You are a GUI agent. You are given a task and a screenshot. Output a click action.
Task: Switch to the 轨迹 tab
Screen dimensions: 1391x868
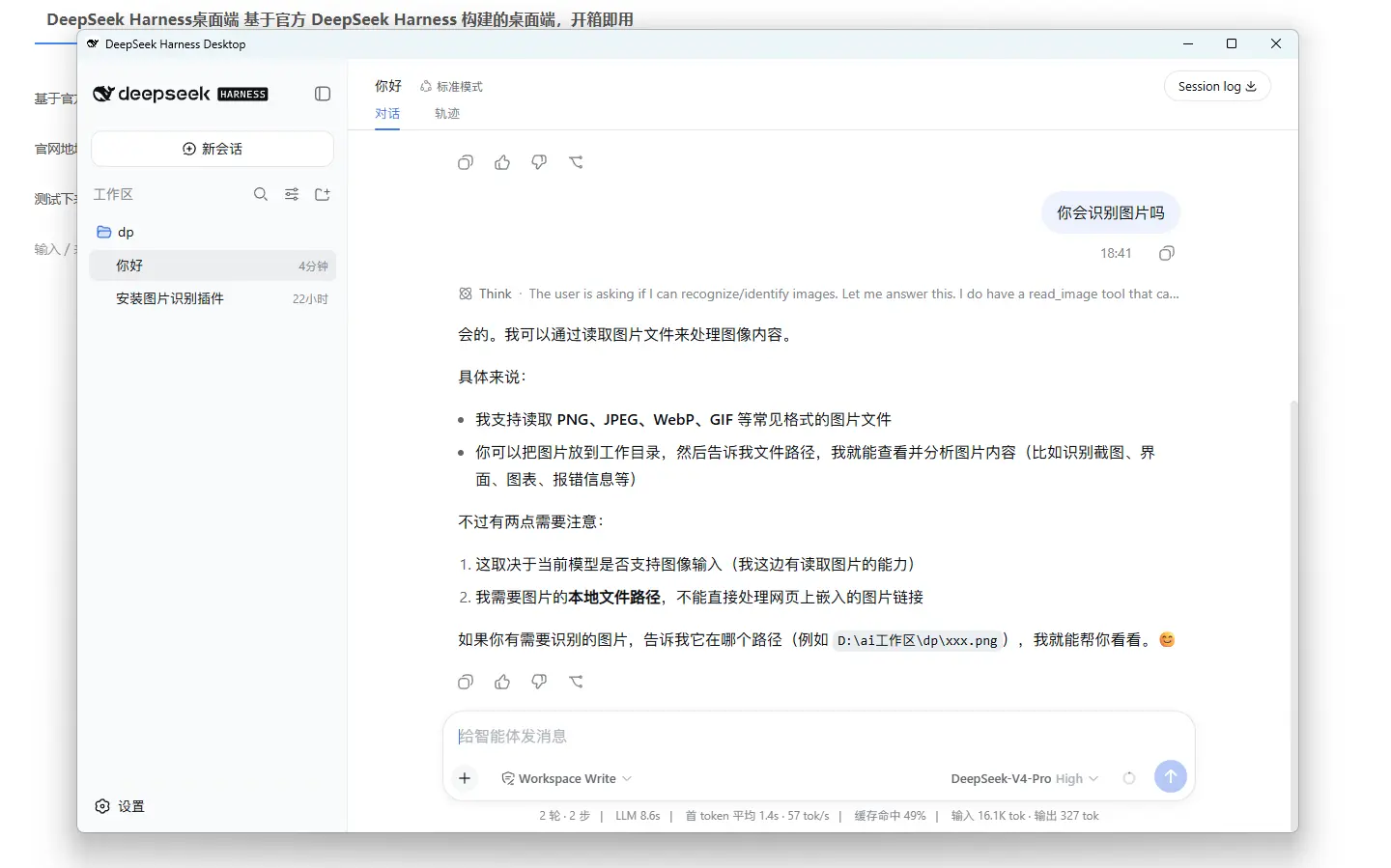(447, 114)
